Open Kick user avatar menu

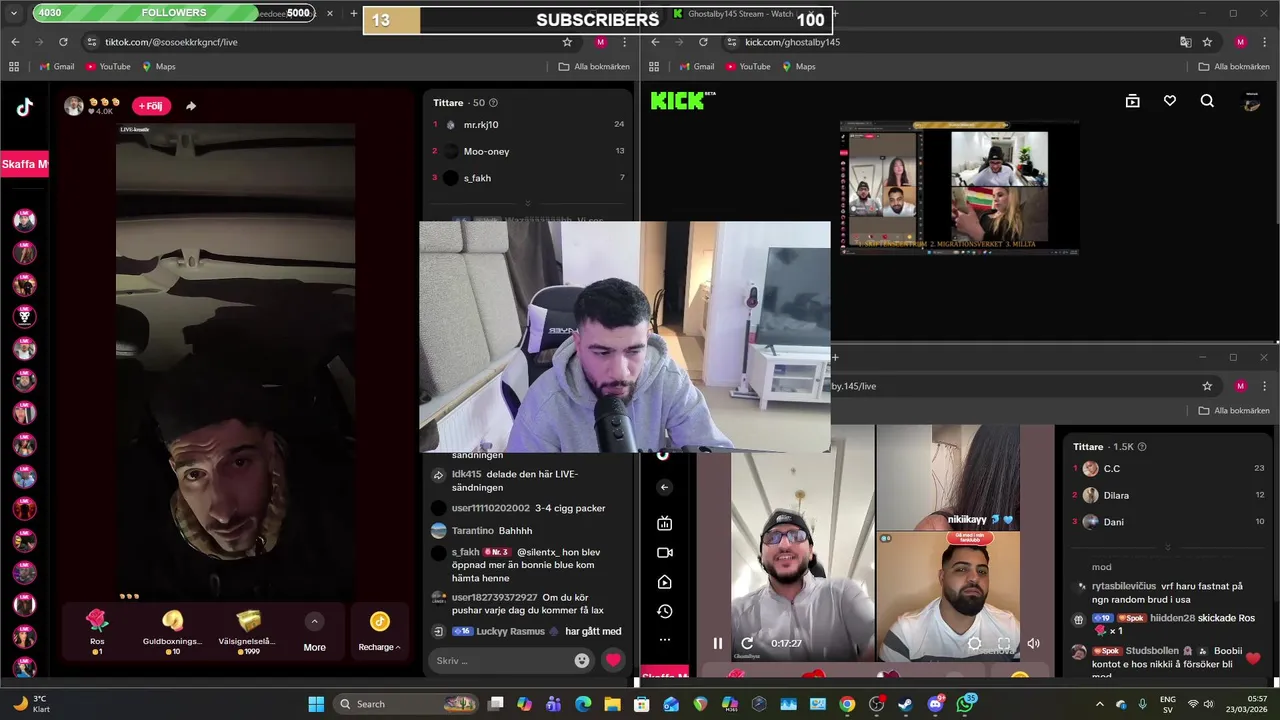click(1251, 101)
